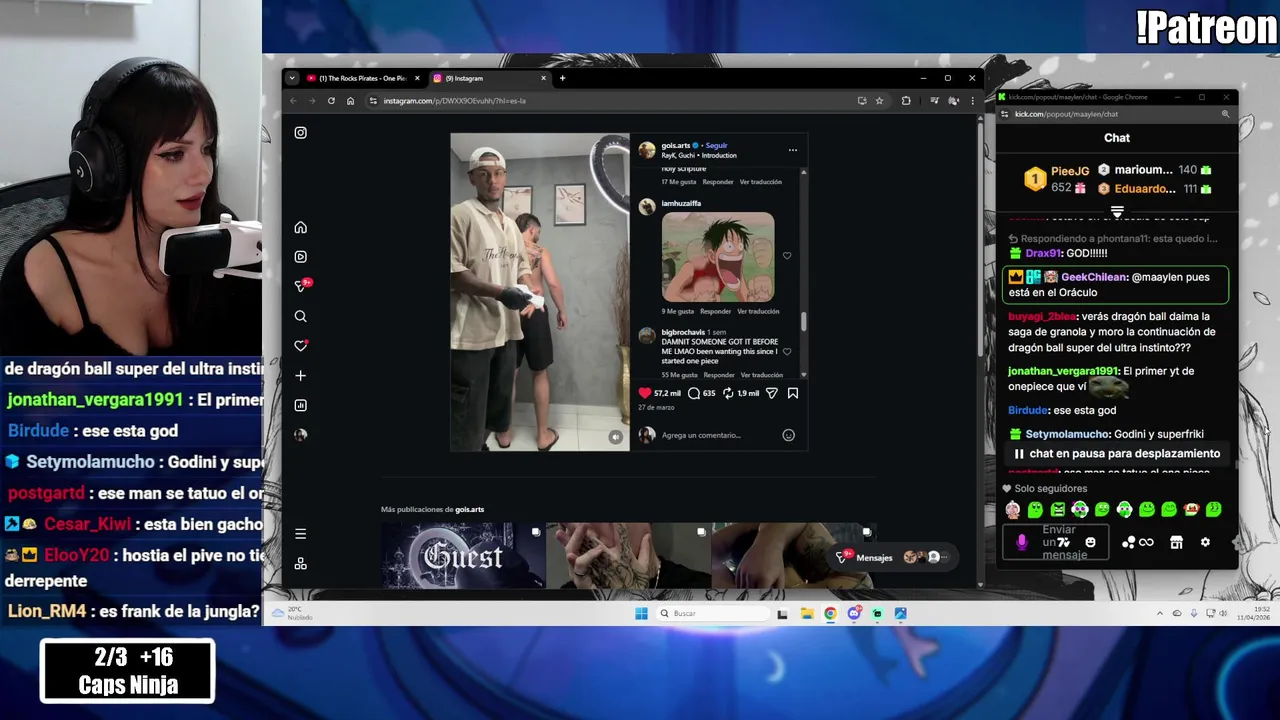The height and width of the screenshot is (720, 1280).
Task: Open the Chrome extensions puzzle icon
Action: 906,100
